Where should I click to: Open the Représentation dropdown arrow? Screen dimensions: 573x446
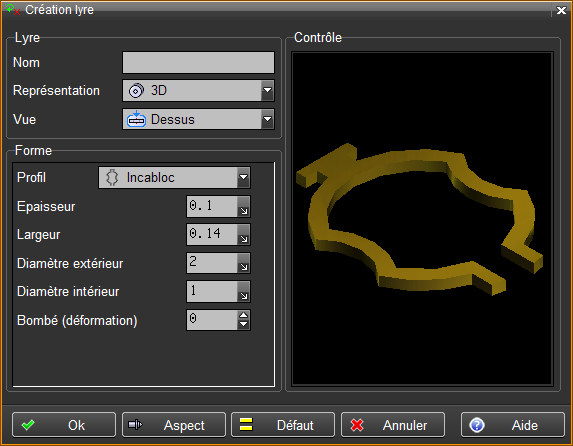267,90
